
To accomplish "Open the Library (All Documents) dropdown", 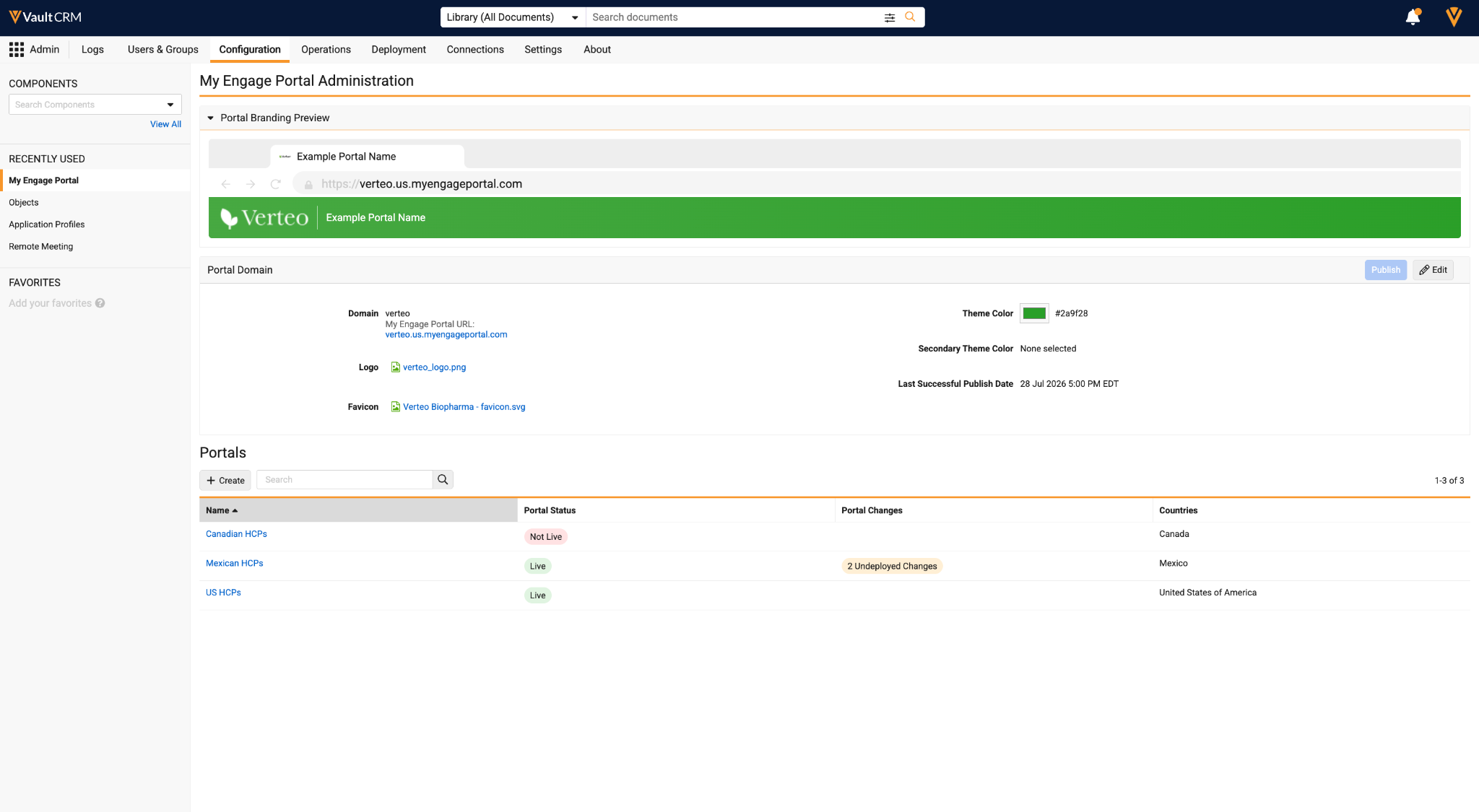I will [513, 17].
